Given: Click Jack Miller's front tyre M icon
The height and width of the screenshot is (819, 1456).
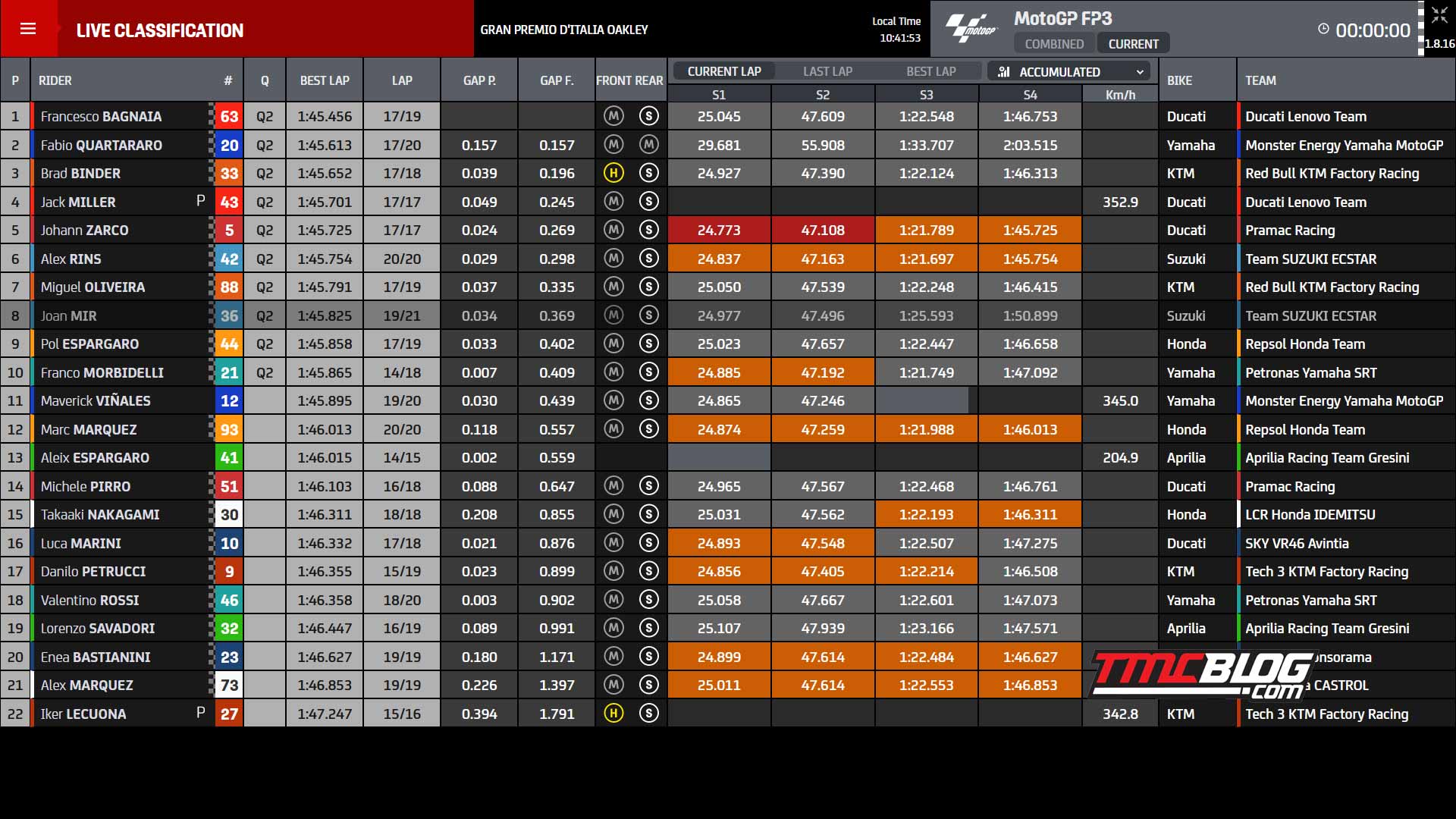Looking at the screenshot, I should click(613, 202).
